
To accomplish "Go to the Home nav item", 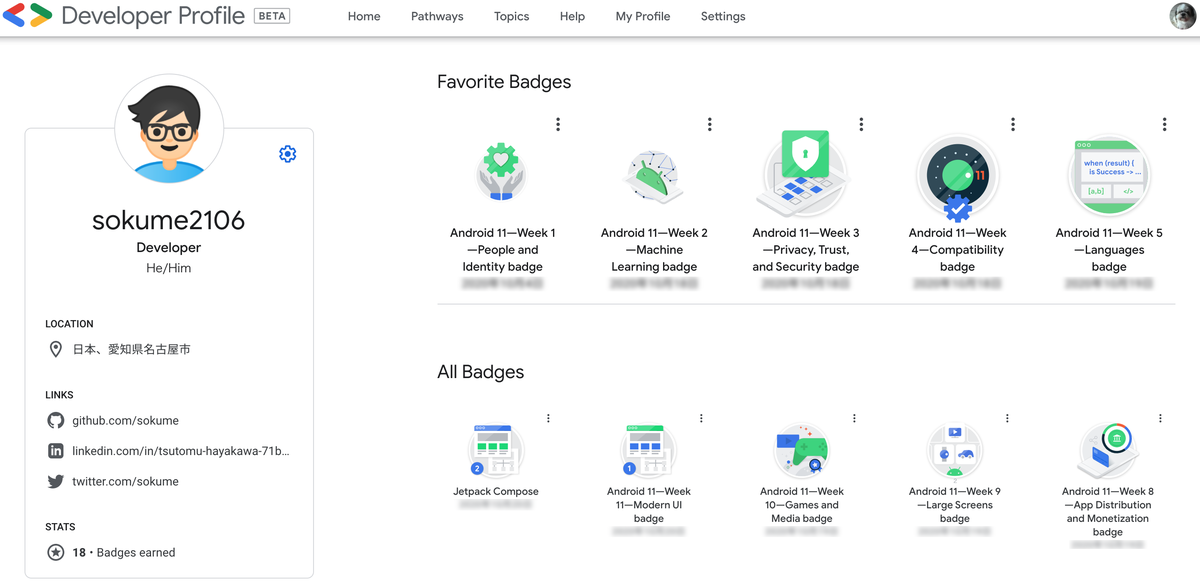I will (x=364, y=17).
